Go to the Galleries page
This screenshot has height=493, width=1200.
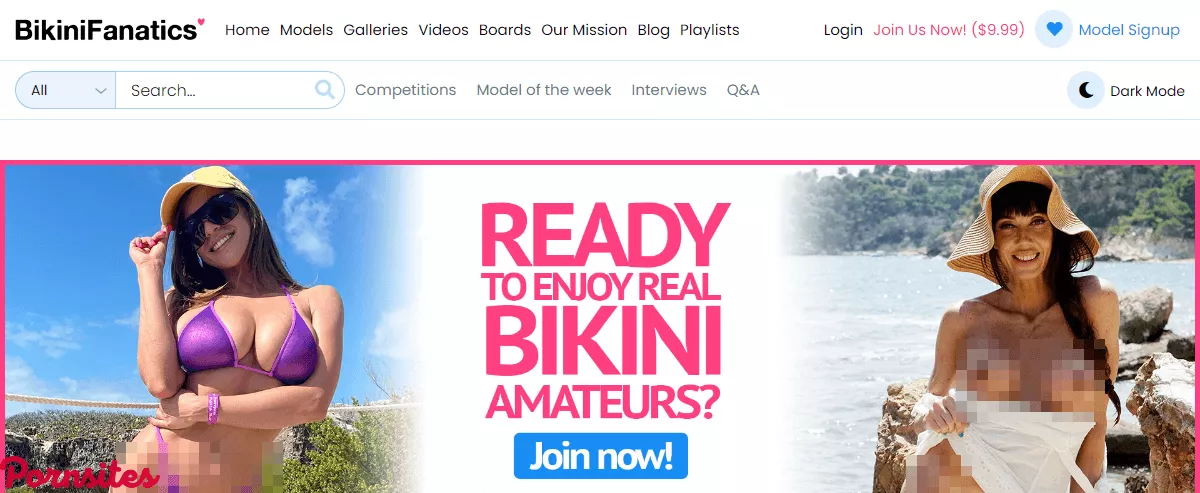coord(375,30)
